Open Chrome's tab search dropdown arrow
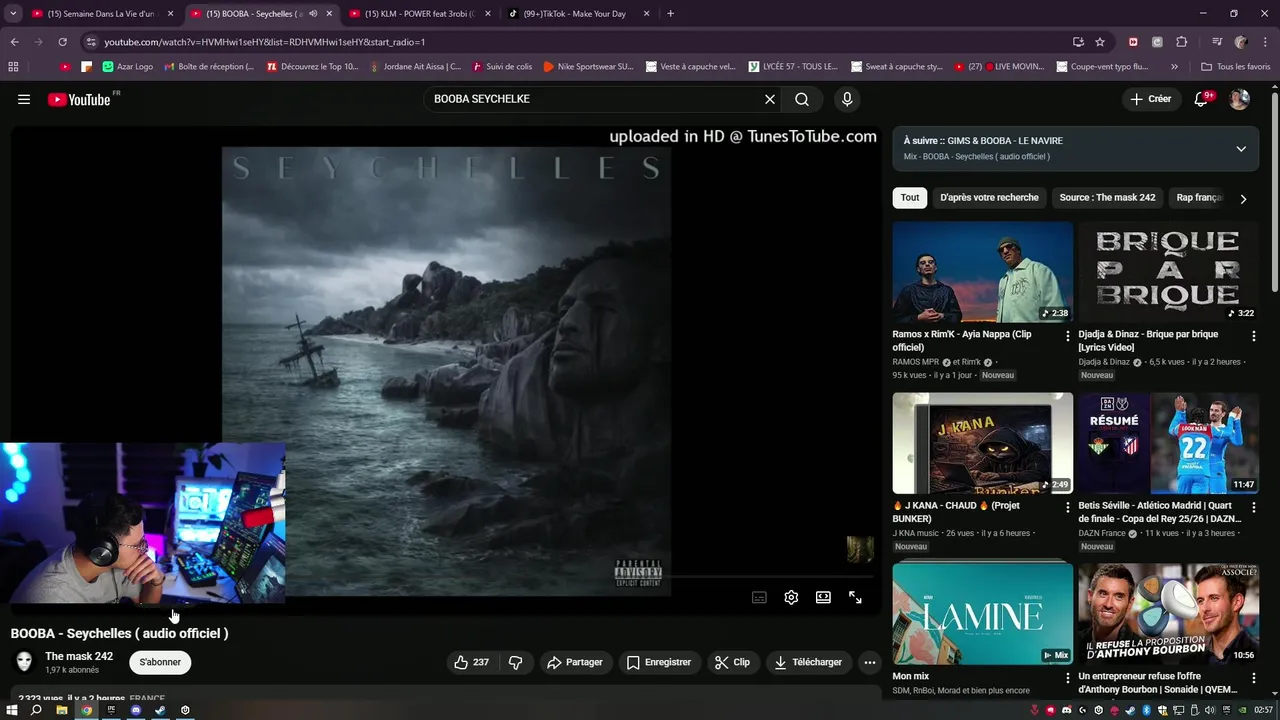1280x720 pixels. click(13, 14)
